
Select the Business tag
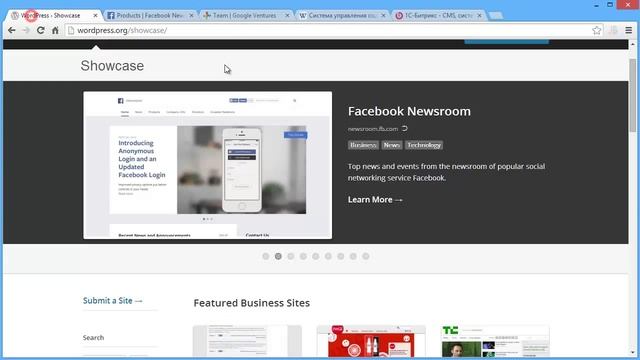point(363,145)
